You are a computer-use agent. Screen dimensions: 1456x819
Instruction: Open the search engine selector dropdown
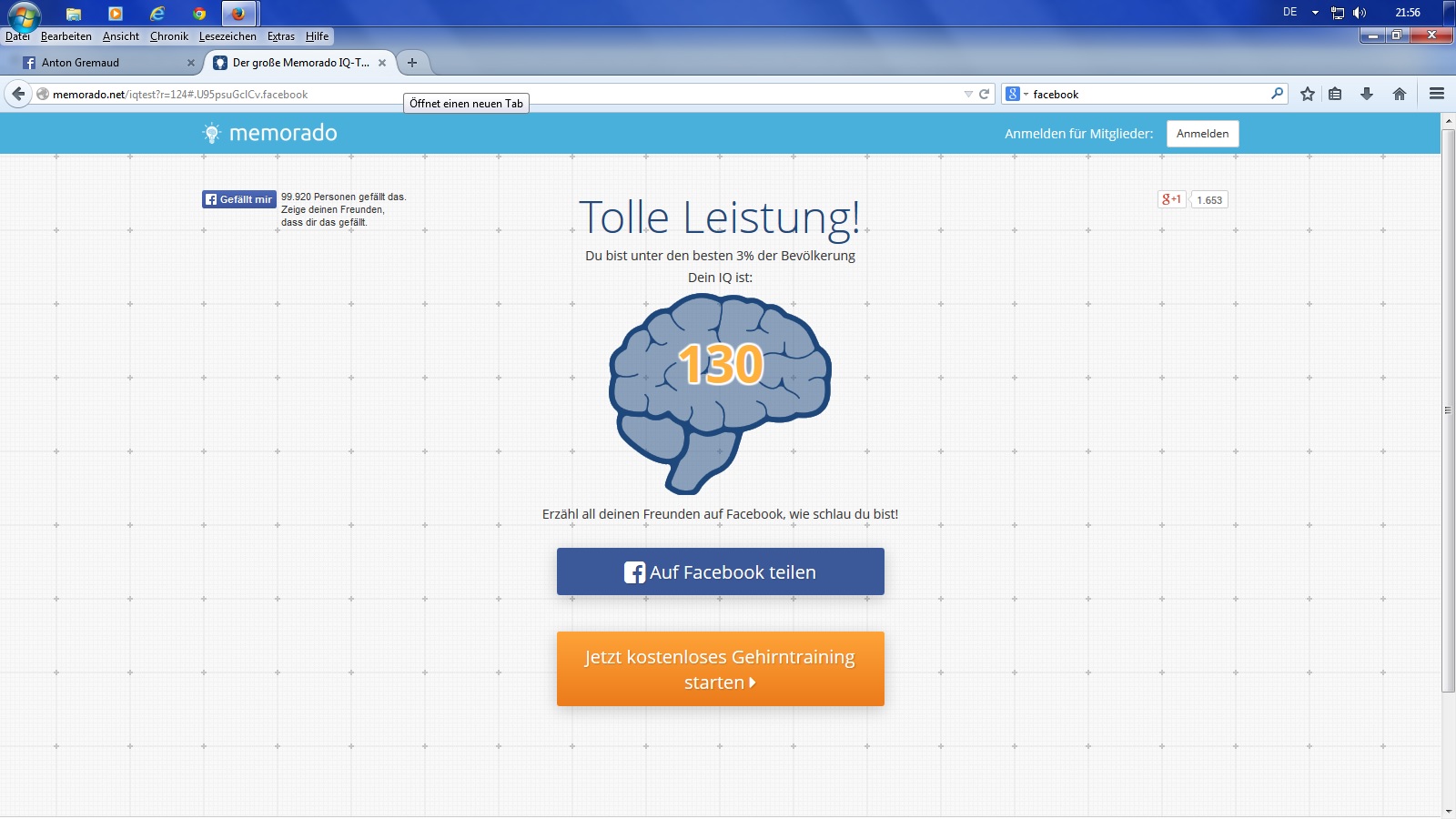(1016, 94)
